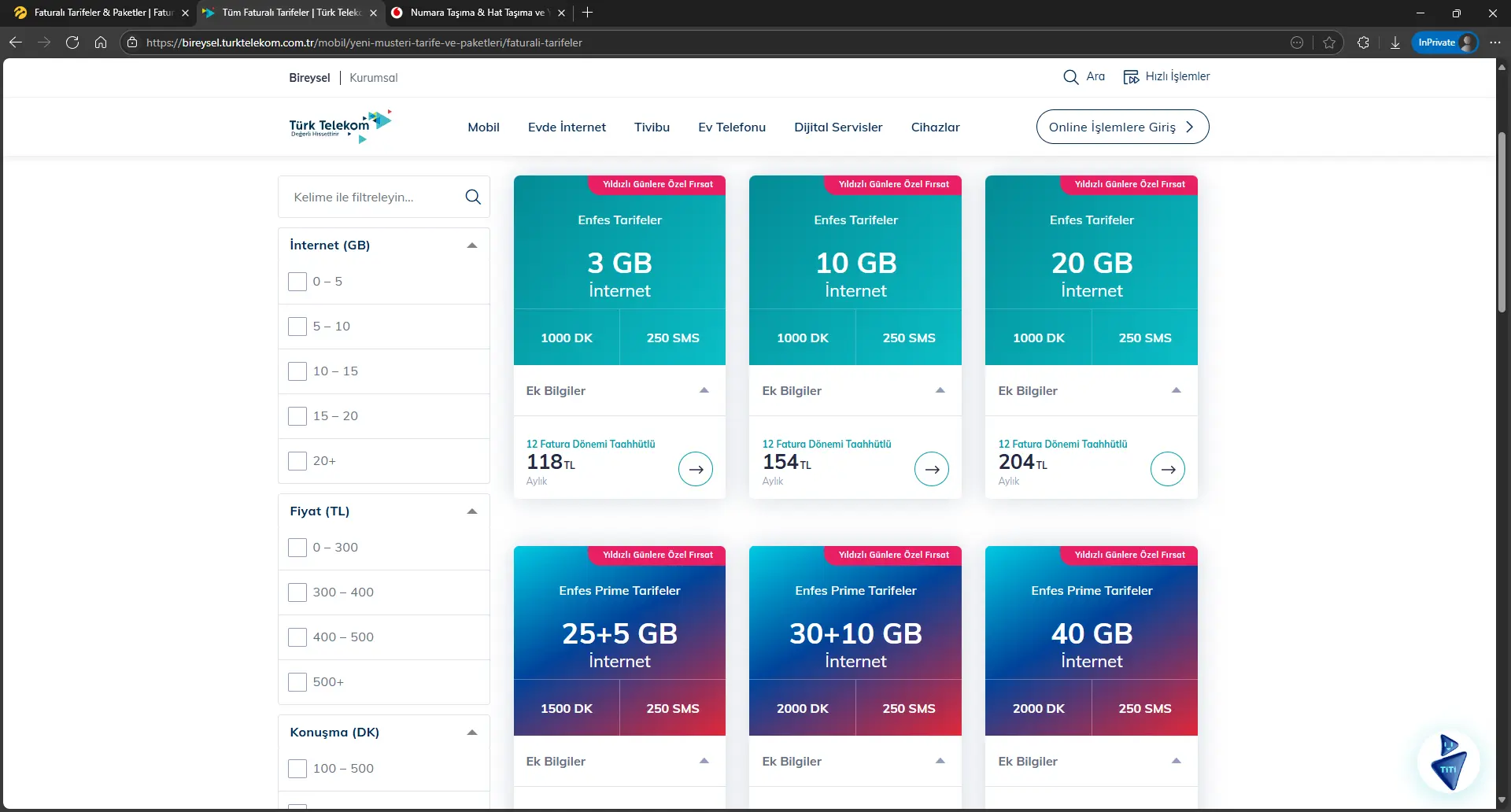Click the browser back arrow

(x=16, y=42)
